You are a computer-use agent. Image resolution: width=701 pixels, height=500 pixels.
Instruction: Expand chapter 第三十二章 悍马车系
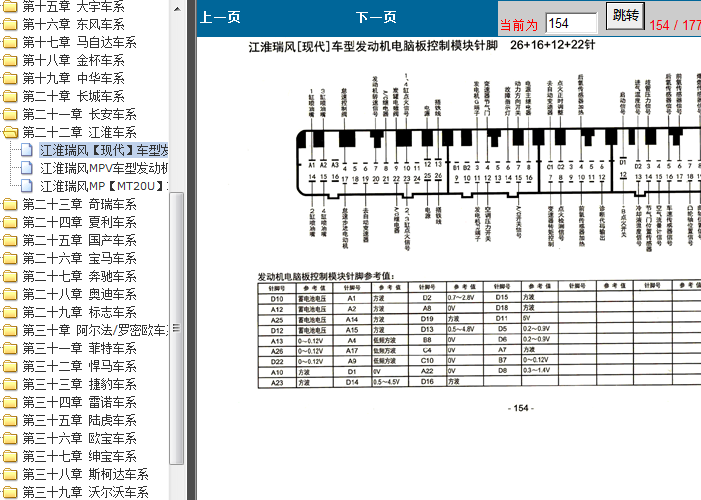click(80, 366)
